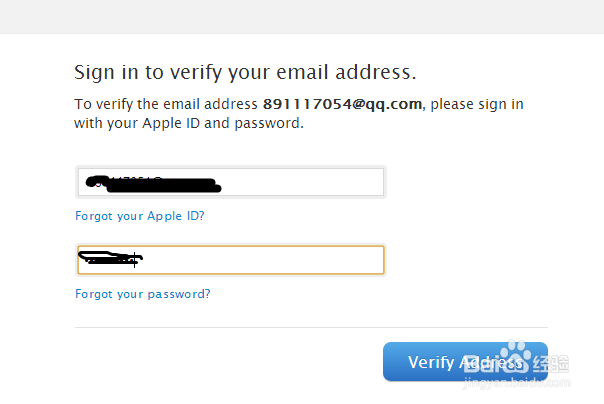Click empty space inside the Apple ID box

[x=310, y=183]
